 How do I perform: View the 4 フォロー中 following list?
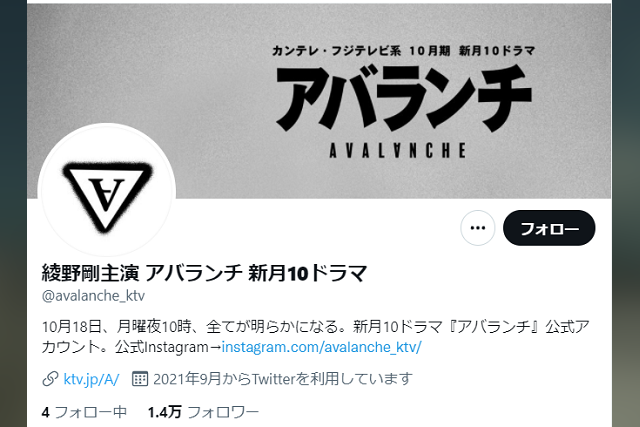84,412
